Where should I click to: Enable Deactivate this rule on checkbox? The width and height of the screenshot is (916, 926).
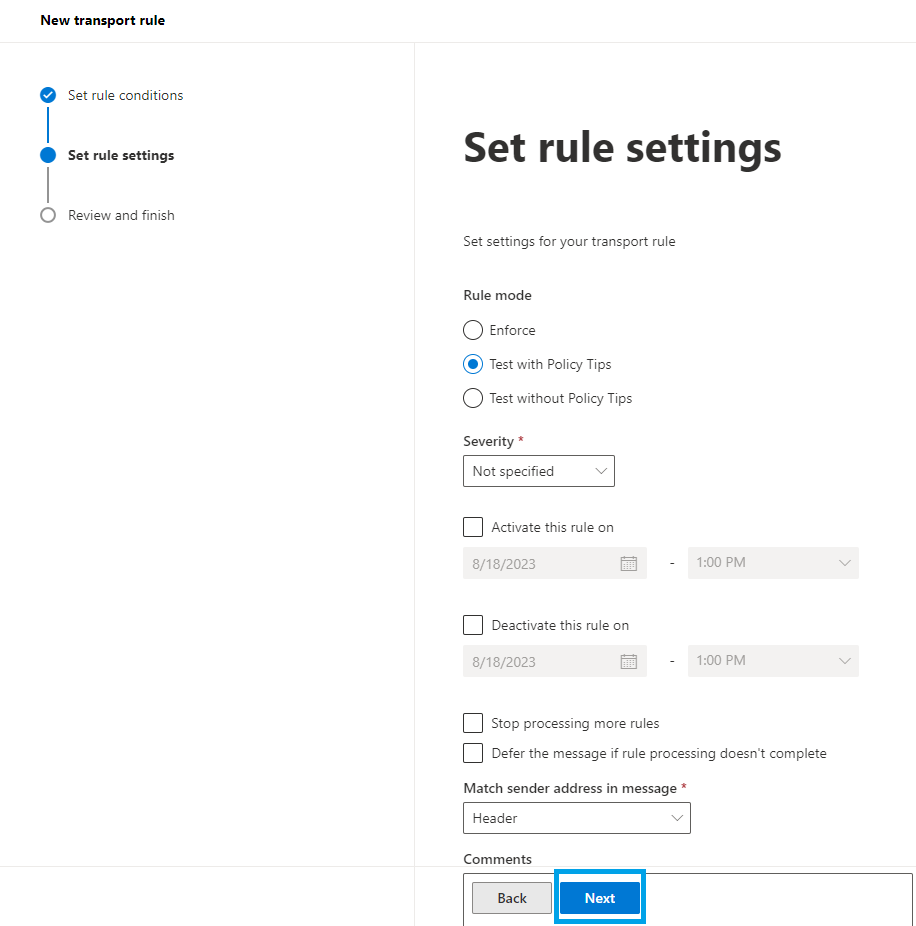click(472, 625)
